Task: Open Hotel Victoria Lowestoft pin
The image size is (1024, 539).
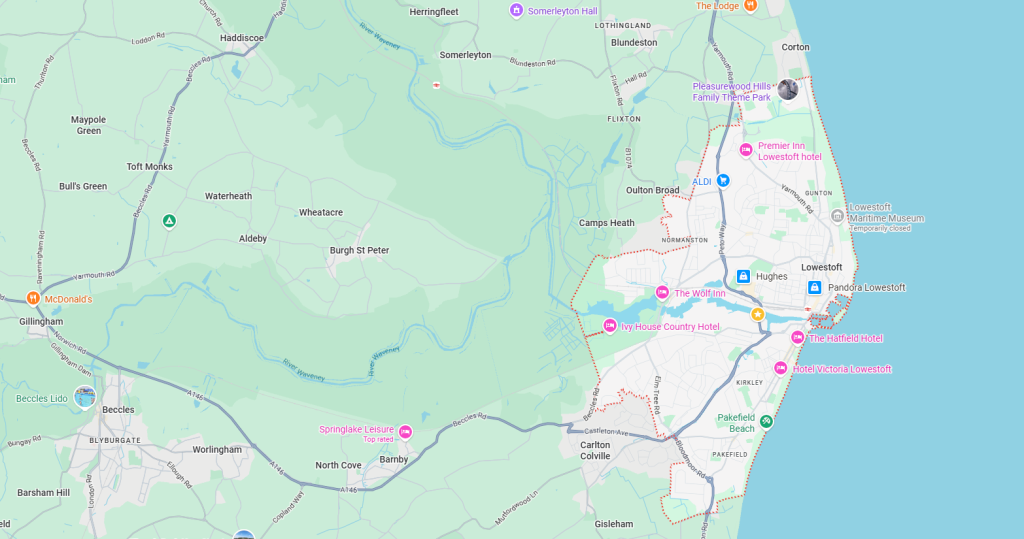Action: pyautogui.click(x=780, y=369)
